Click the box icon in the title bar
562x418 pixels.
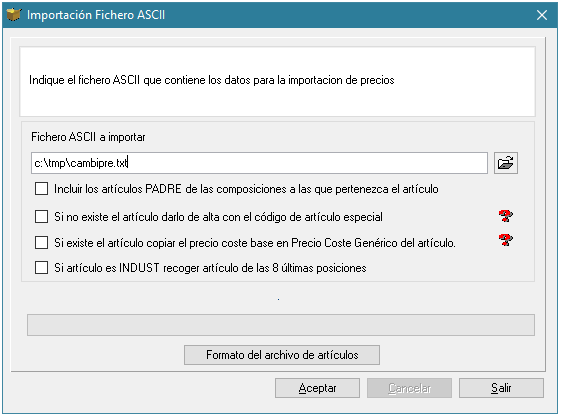click(x=14, y=15)
